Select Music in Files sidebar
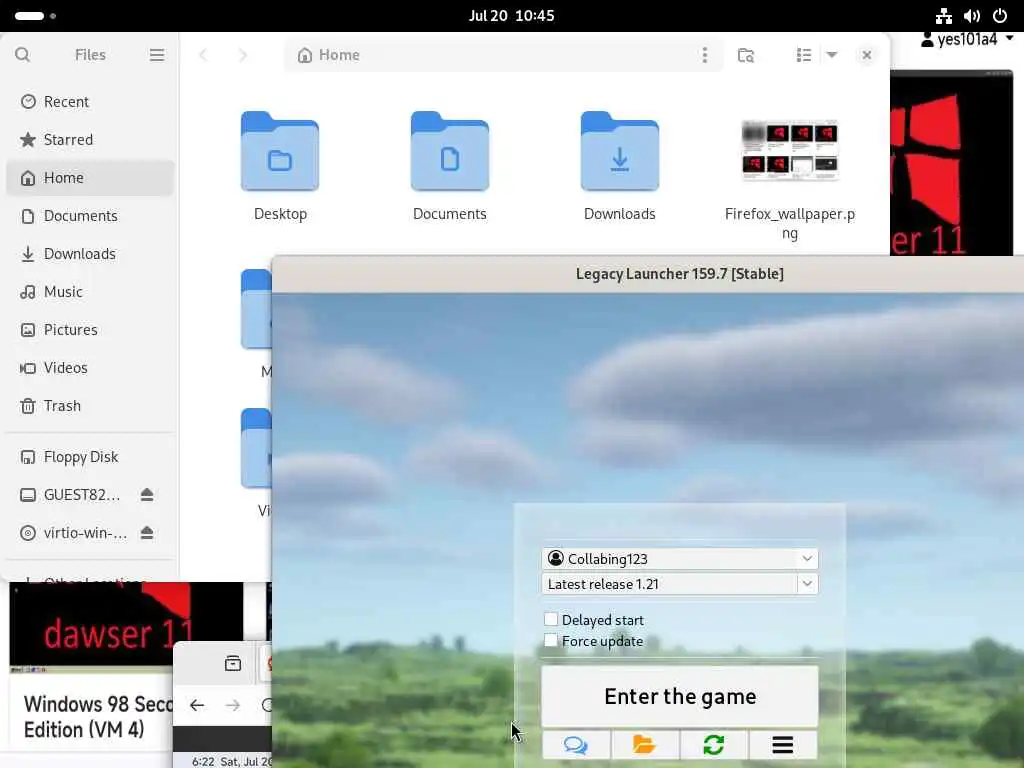The height and width of the screenshot is (768, 1024). [90, 291]
